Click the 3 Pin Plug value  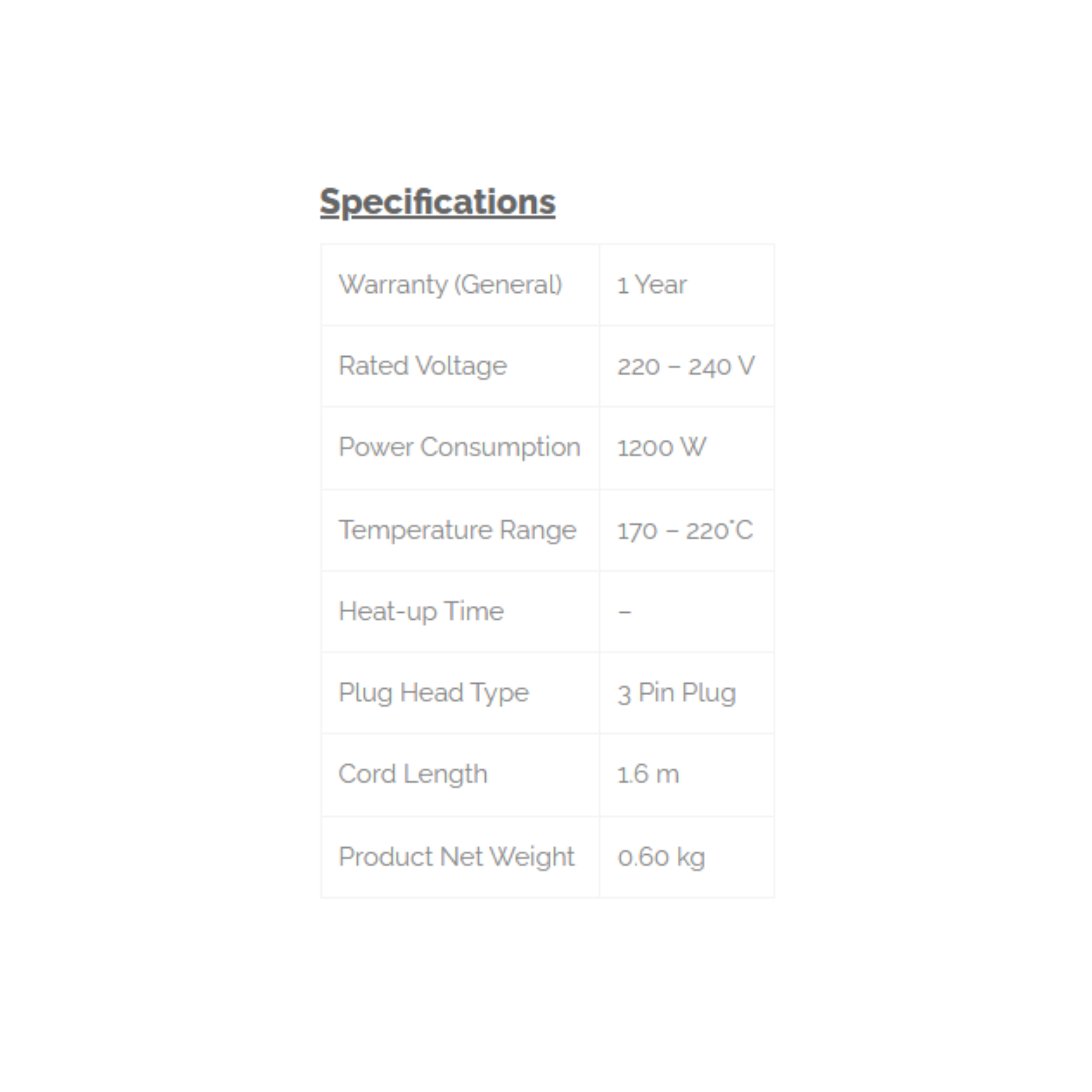tap(676, 693)
